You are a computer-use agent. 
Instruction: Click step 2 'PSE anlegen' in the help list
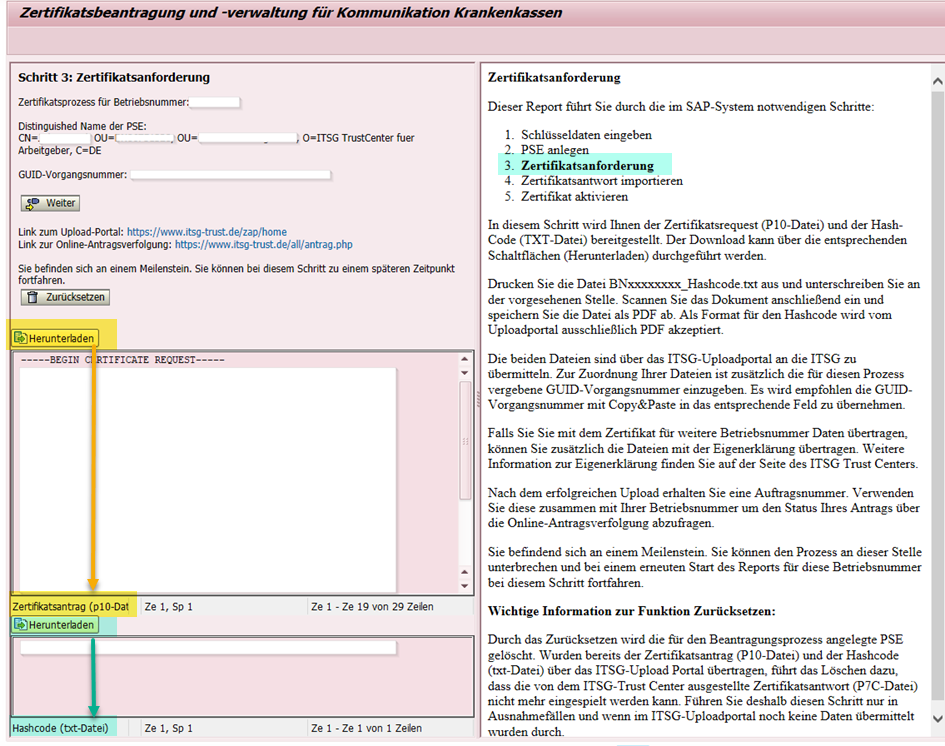pyautogui.click(x=554, y=150)
